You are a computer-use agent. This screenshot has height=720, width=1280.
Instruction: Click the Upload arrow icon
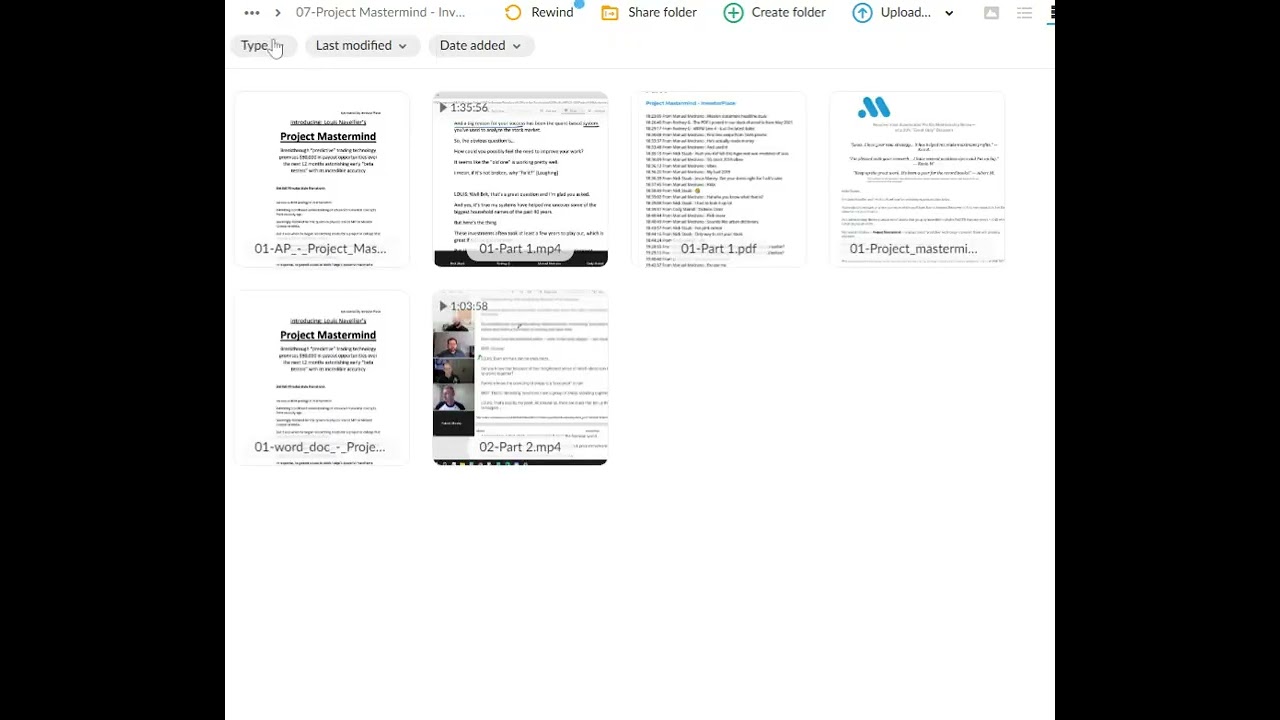click(862, 13)
